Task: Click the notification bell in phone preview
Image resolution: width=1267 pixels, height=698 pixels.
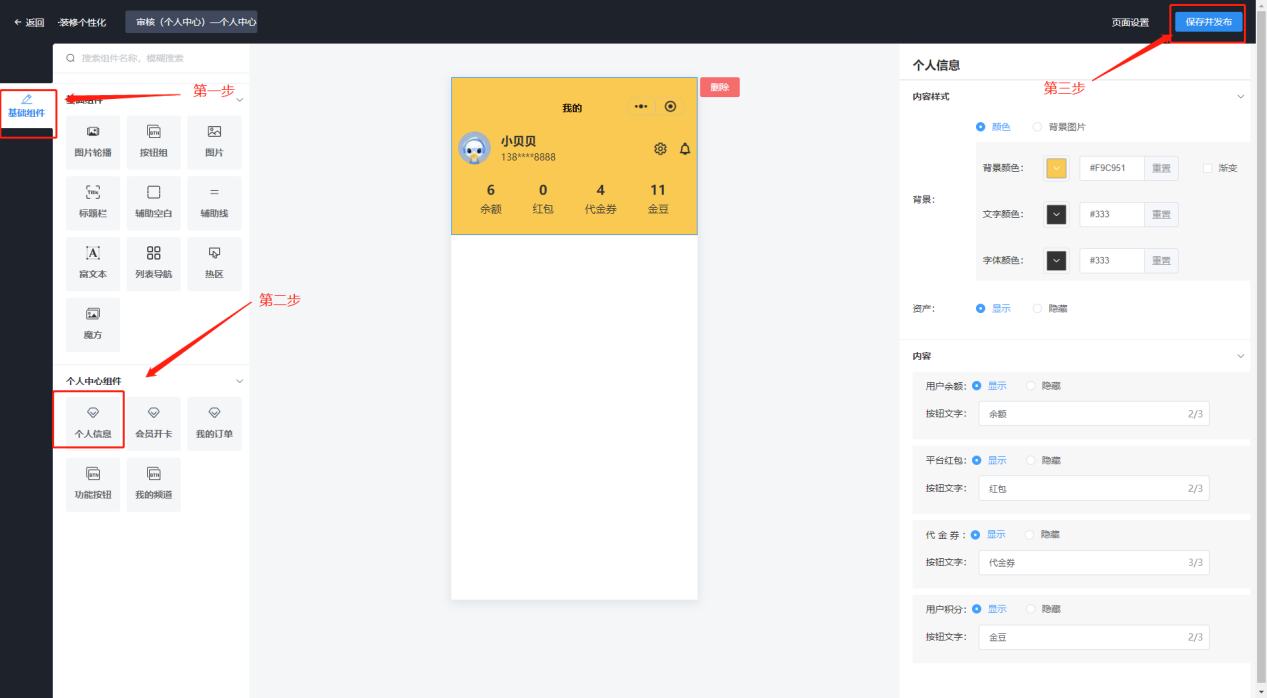Action: (x=685, y=149)
